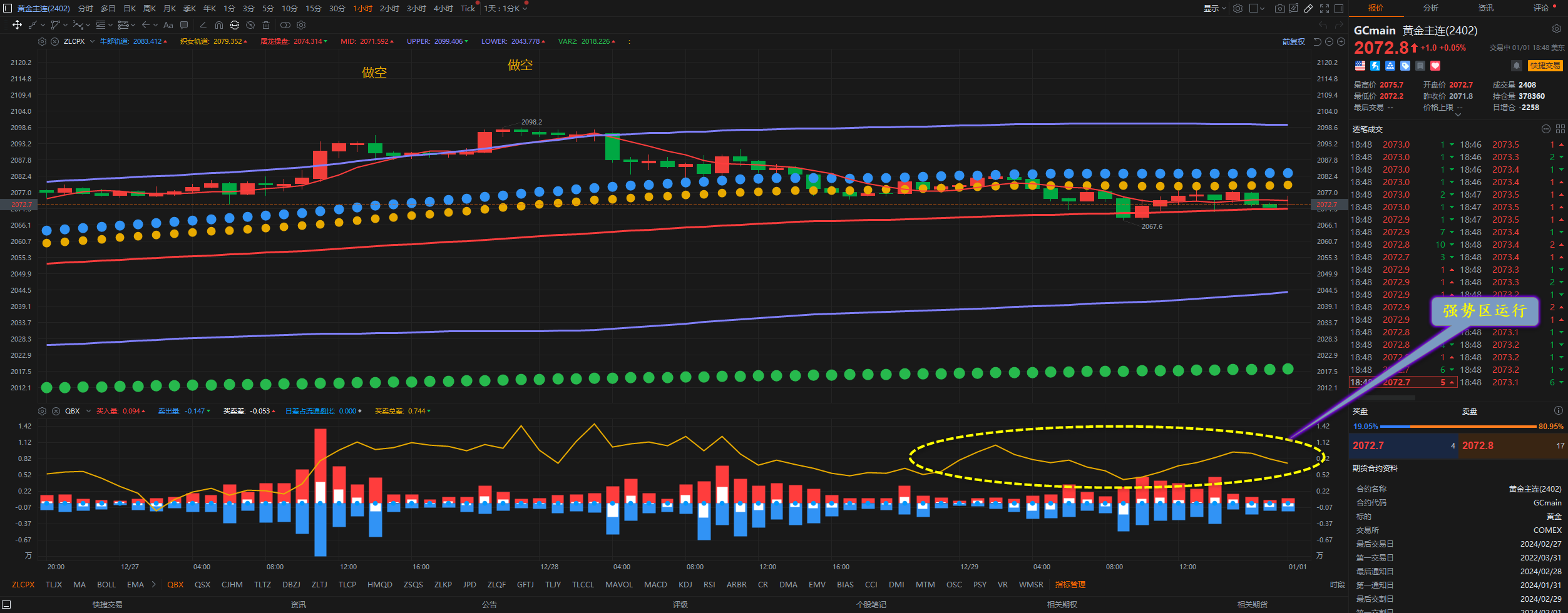Toggle the right quote panel

[x=1339, y=8]
